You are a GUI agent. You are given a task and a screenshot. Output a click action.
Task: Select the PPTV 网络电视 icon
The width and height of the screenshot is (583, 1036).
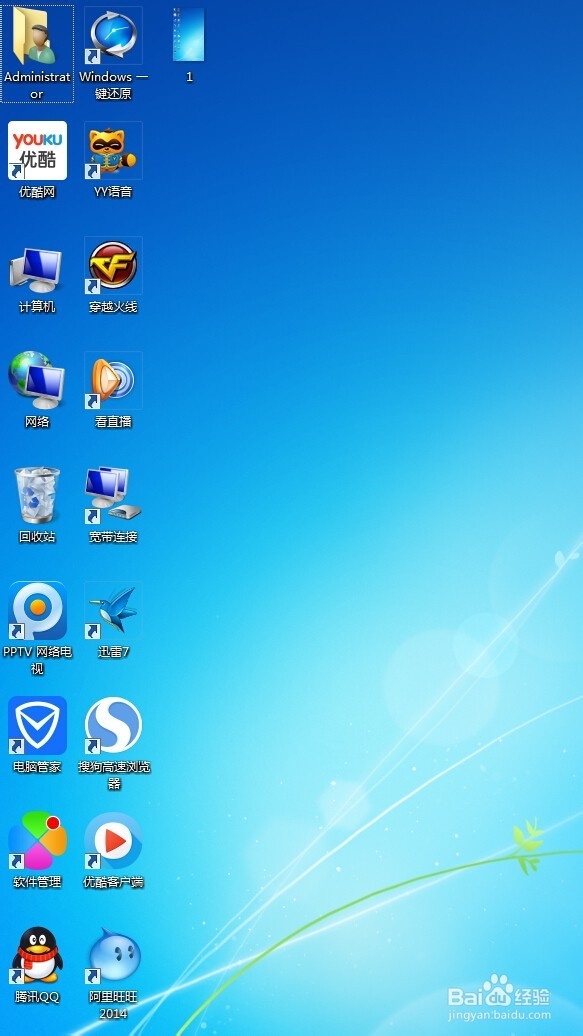[37, 610]
